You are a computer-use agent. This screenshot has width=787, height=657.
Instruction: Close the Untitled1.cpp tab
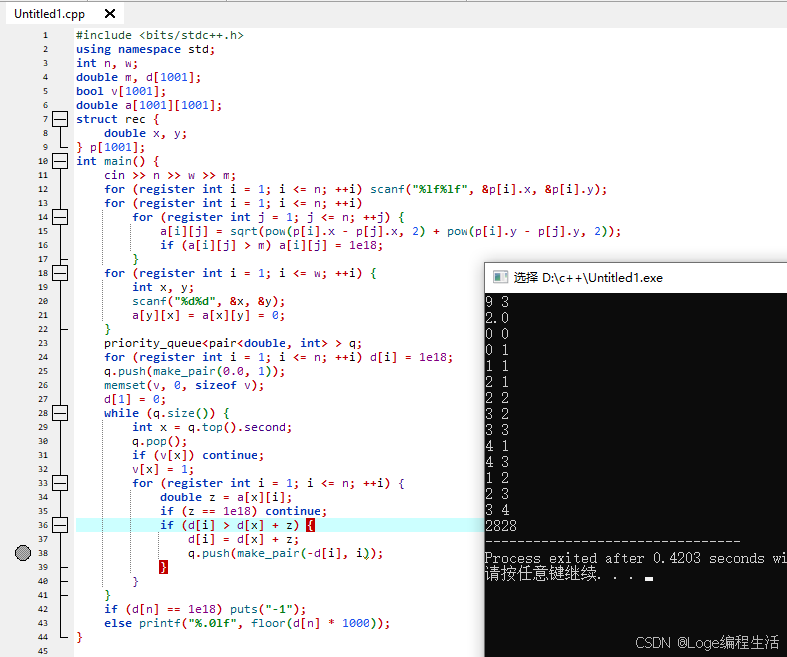click(x=110, y=14)
